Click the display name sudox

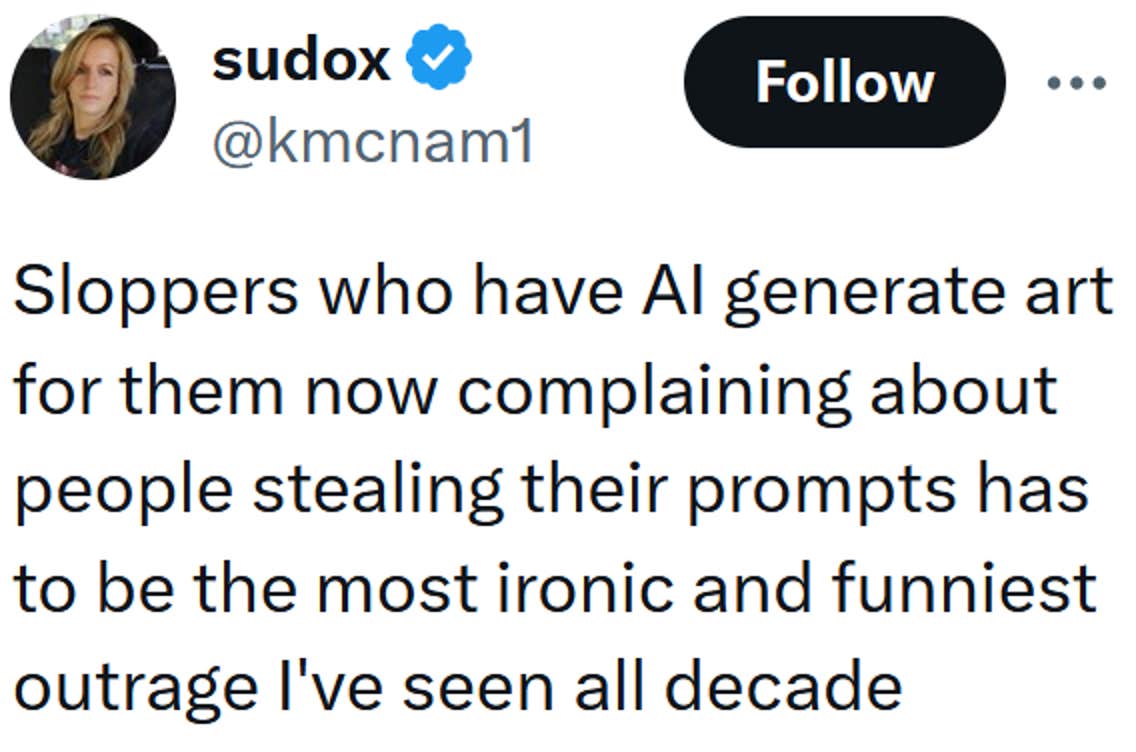(x=300, y=61)
